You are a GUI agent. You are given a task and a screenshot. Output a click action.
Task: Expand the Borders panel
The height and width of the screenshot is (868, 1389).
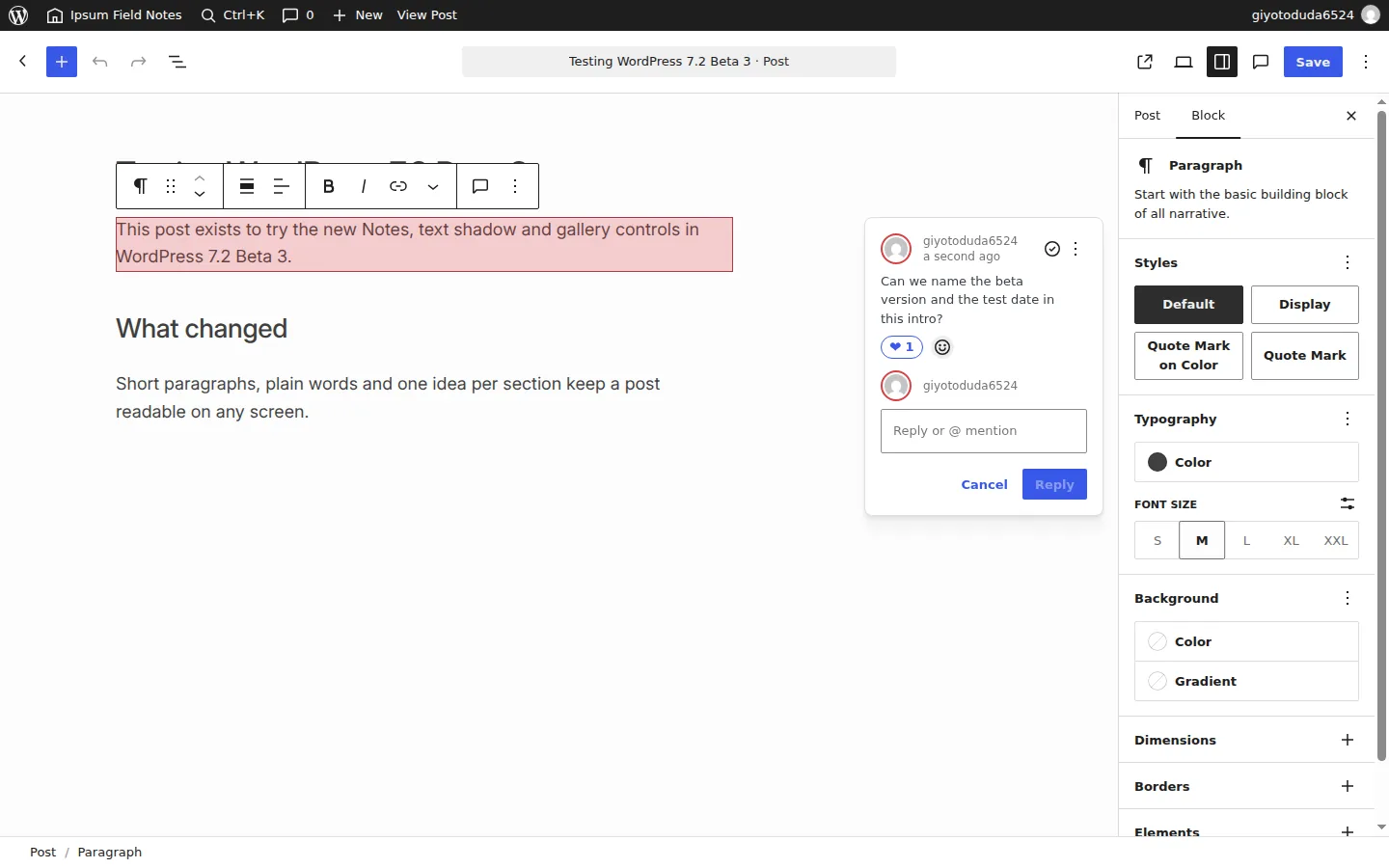point(1246,786)
